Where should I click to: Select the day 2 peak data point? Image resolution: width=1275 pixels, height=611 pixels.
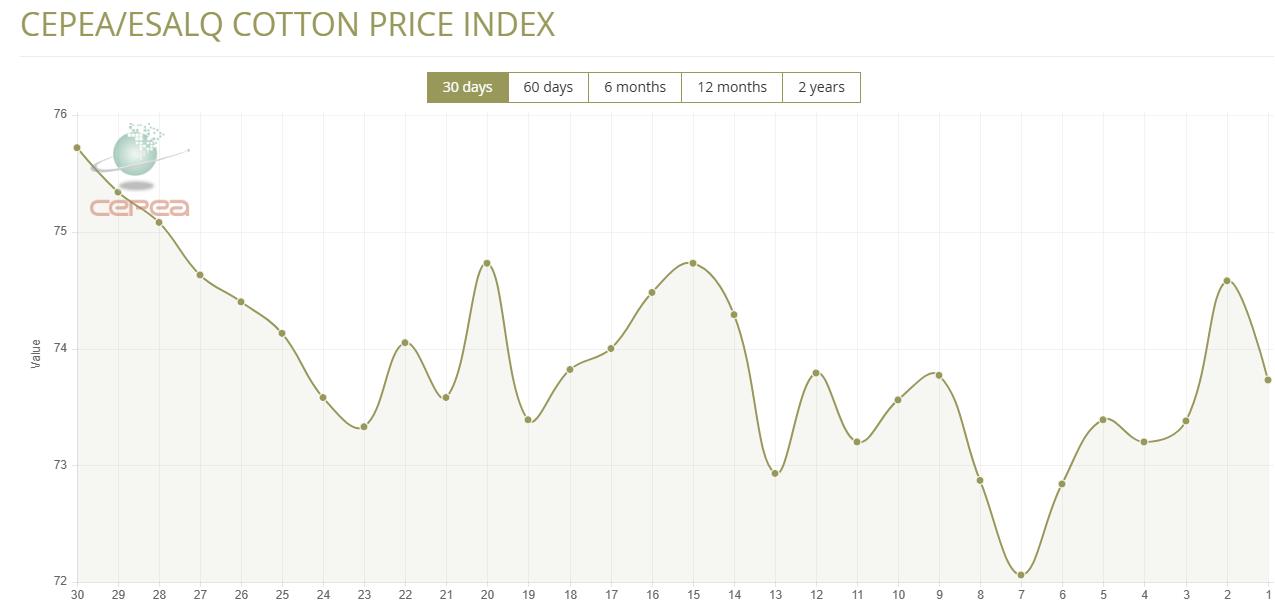(x=1227, y=281)
